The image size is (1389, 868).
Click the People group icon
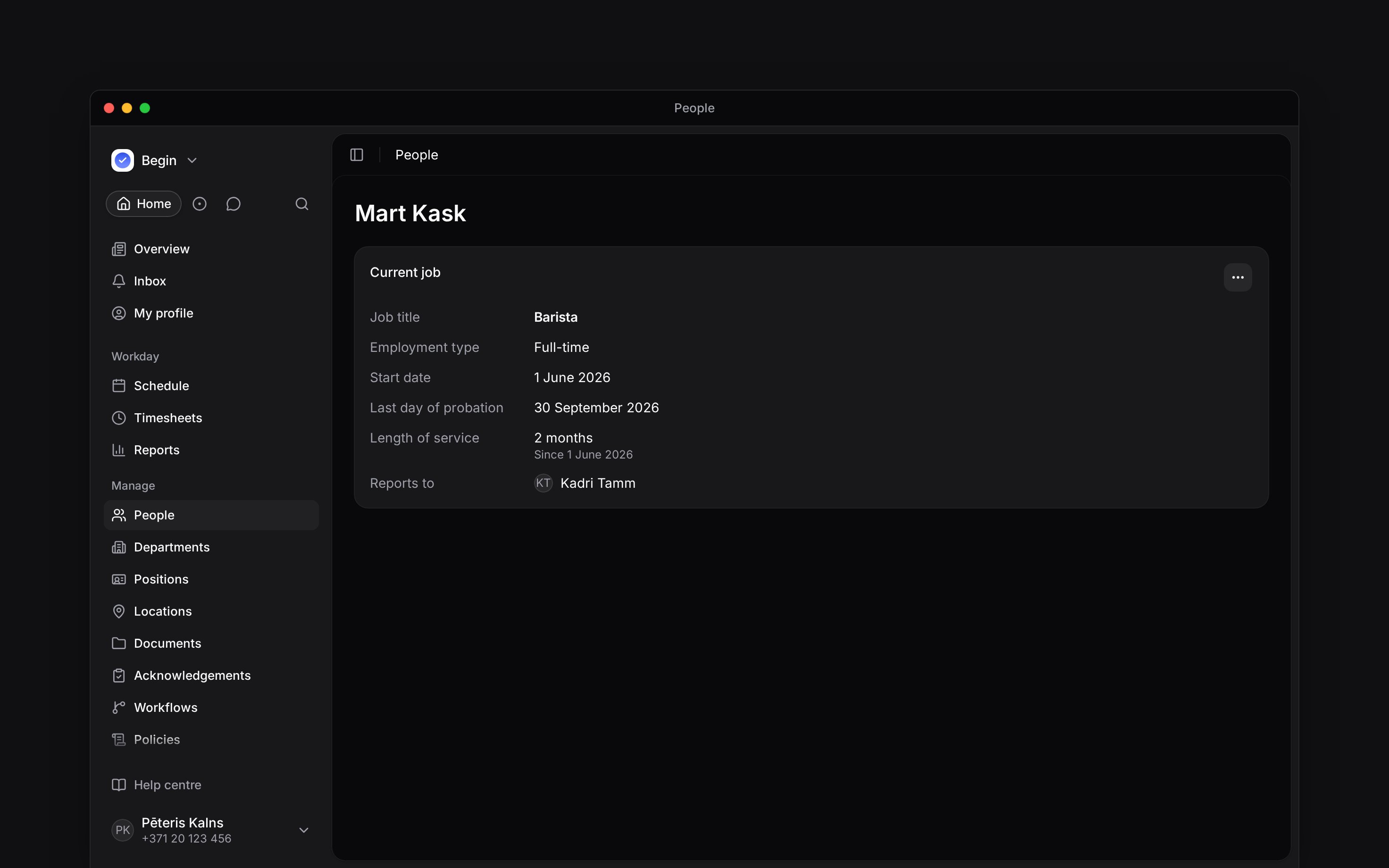coord(119,515)
